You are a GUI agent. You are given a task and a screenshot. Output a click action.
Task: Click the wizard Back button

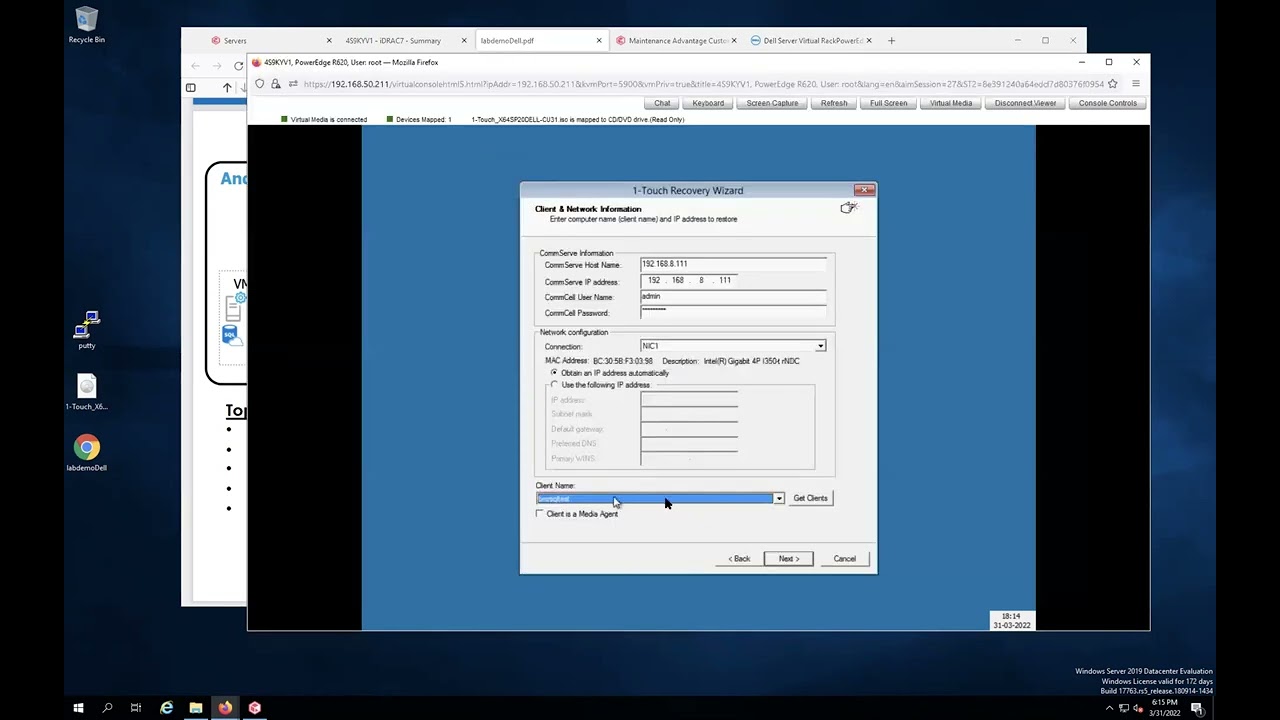click(739, 559)
